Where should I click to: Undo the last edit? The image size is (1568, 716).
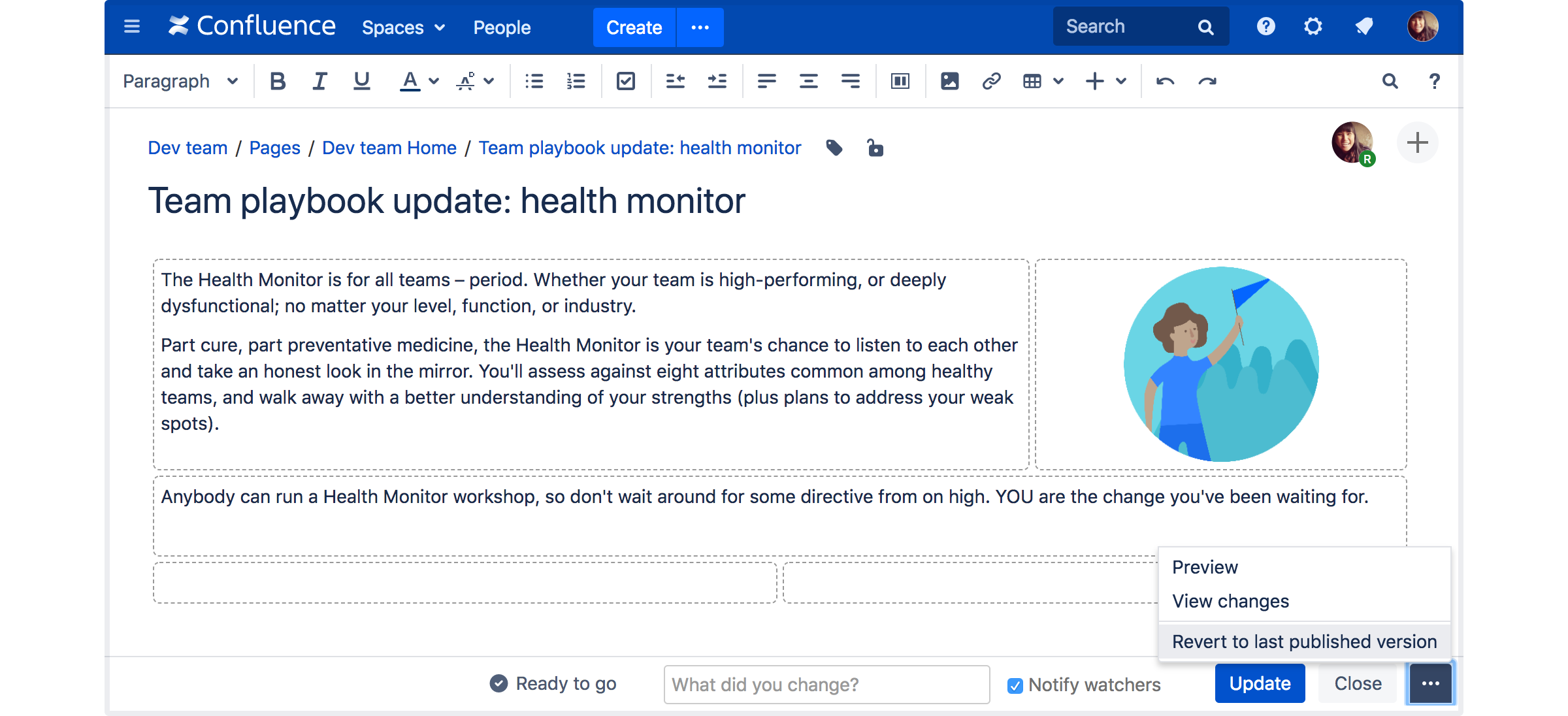point(1165,81)
